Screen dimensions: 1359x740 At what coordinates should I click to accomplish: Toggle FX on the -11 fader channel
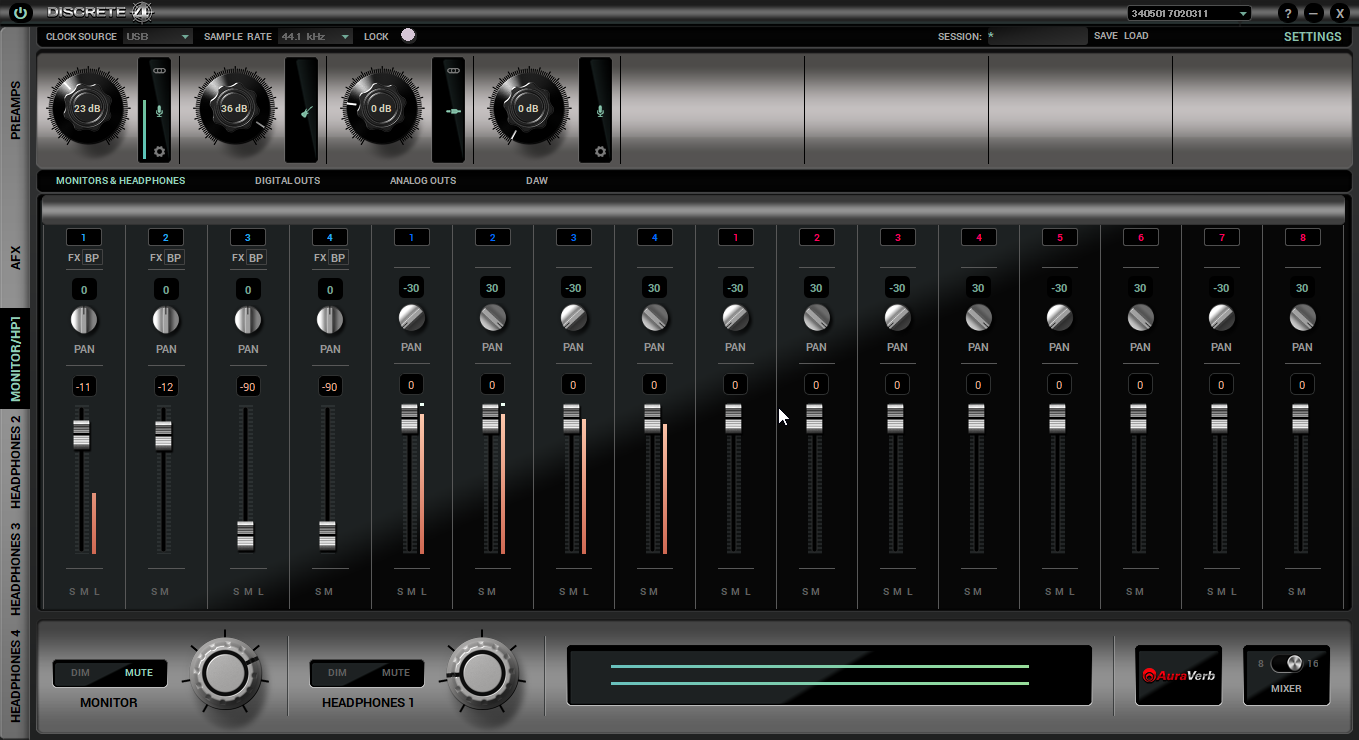pyautogui.click(x=74, y=258)
